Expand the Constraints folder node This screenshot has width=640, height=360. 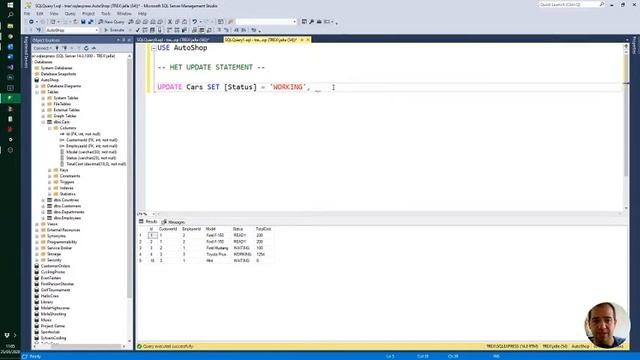click(50, 176)
